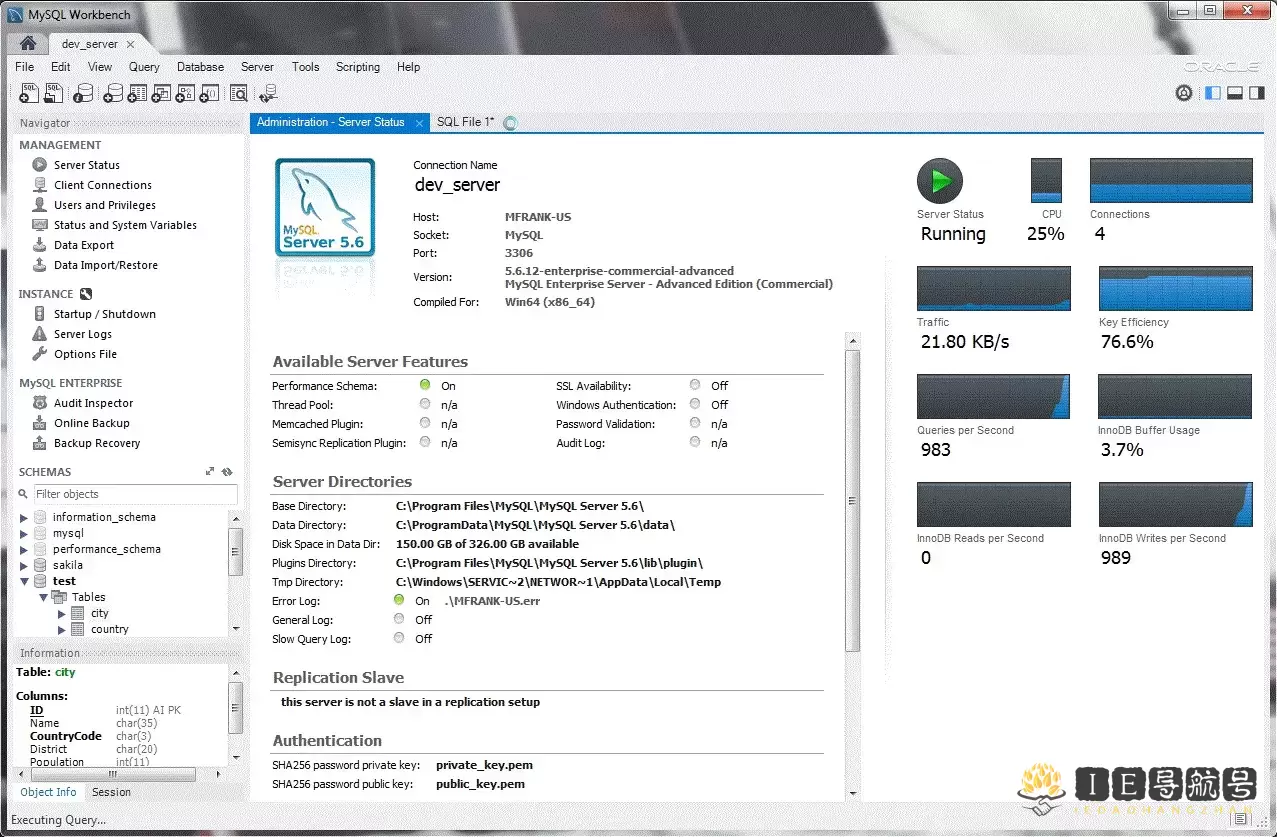Screen dimensions: 1277x837
Task: Toggle the left sidebar panel visibility
Action: [1213, 93]
